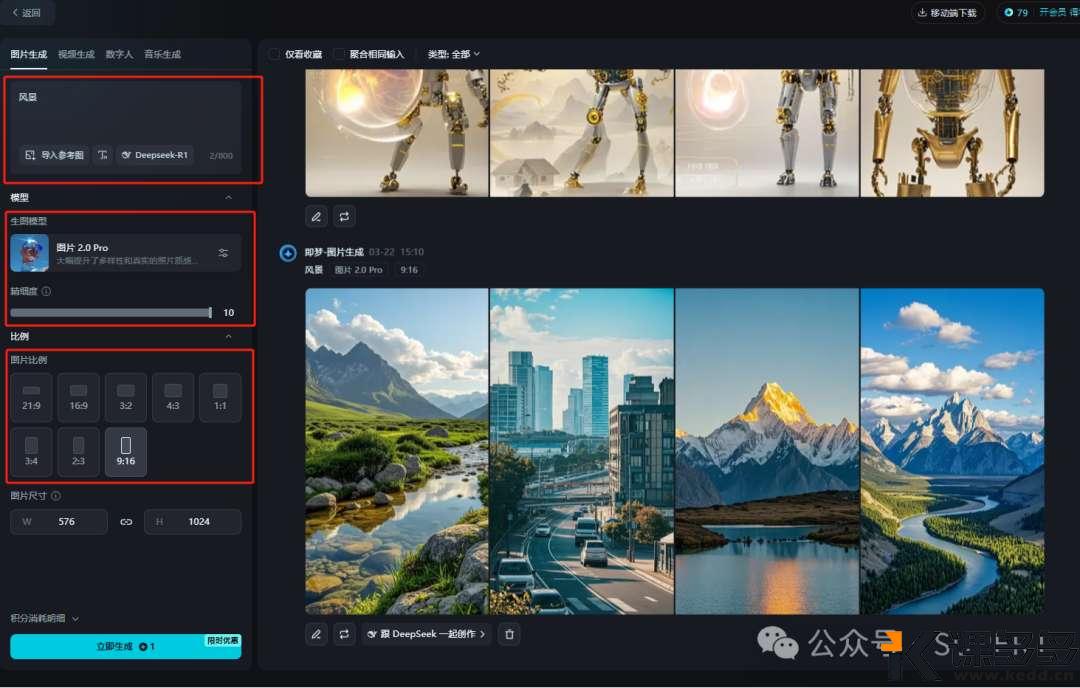The image size is (1080, 688).
Task: Open the city street generated thumbnail
Action: click(x=581, y=451)
